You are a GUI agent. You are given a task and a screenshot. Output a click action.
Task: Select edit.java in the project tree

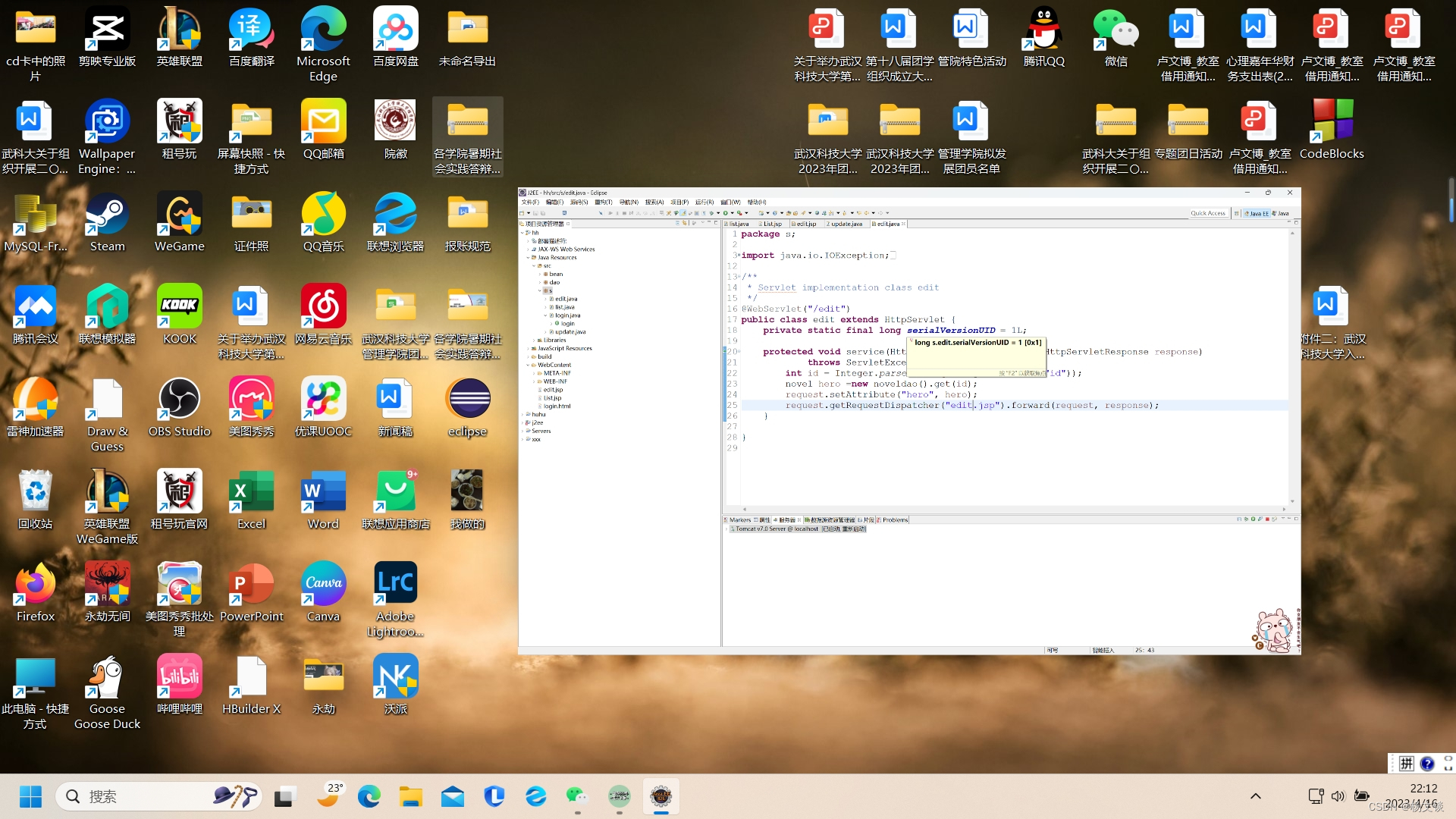[565, 299]
